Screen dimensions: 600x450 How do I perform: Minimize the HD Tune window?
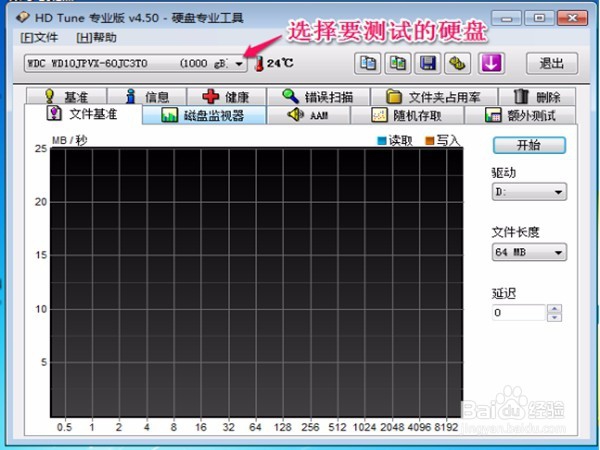506,18
